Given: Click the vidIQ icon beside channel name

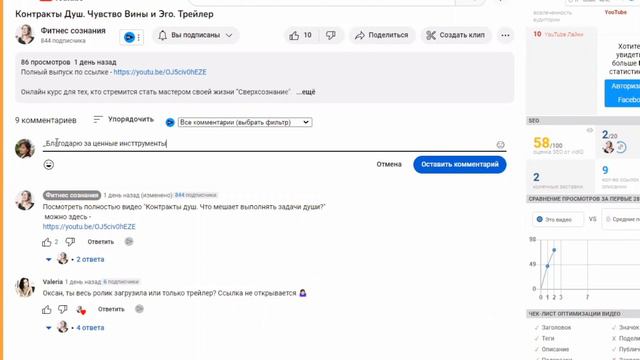Looking at the screenshot, I should (129, 38).
